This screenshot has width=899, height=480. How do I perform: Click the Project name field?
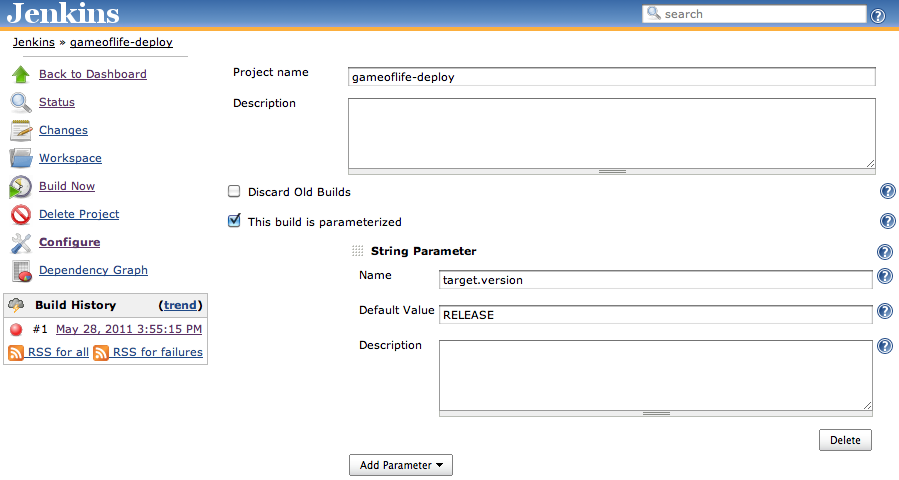pos(612,77)
